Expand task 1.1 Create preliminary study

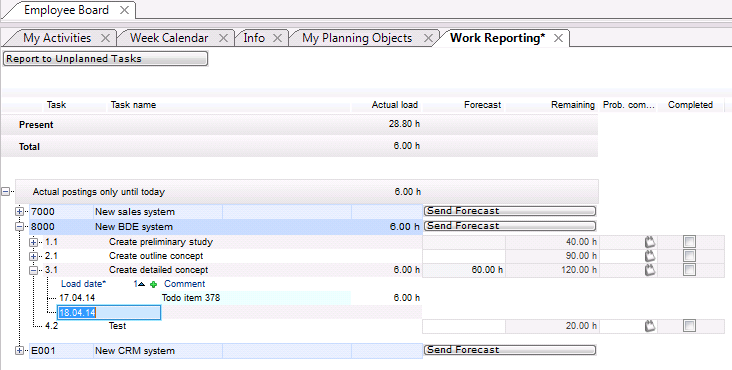coord(33,242)
